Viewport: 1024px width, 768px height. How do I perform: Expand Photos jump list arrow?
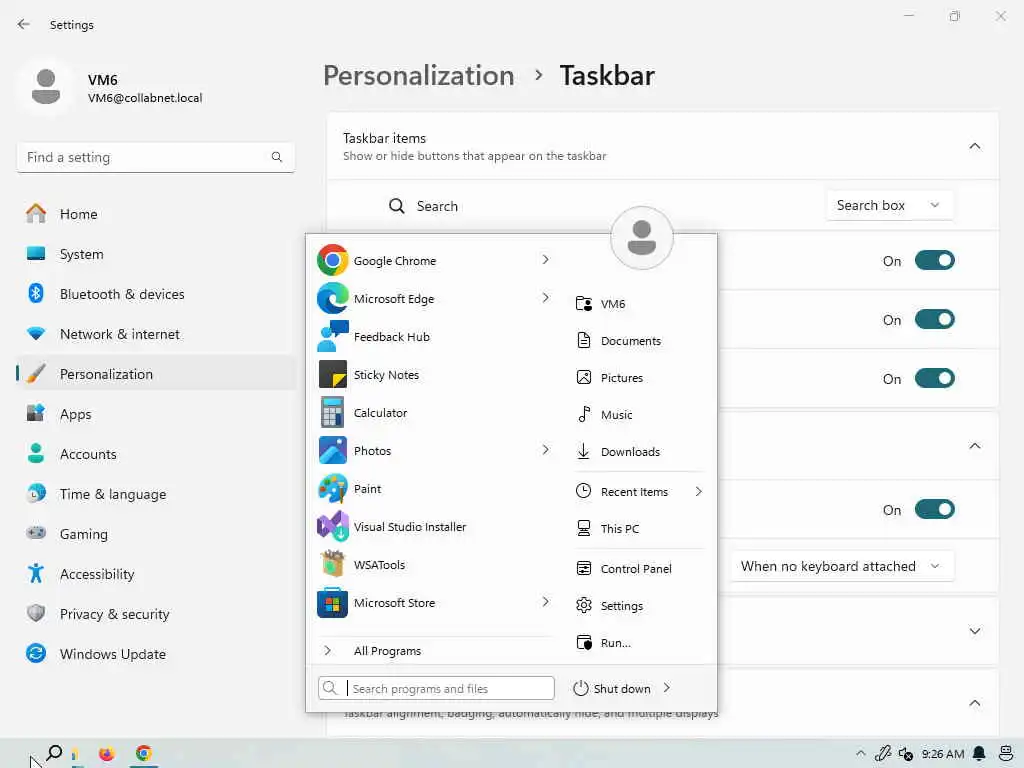point(545,450)
